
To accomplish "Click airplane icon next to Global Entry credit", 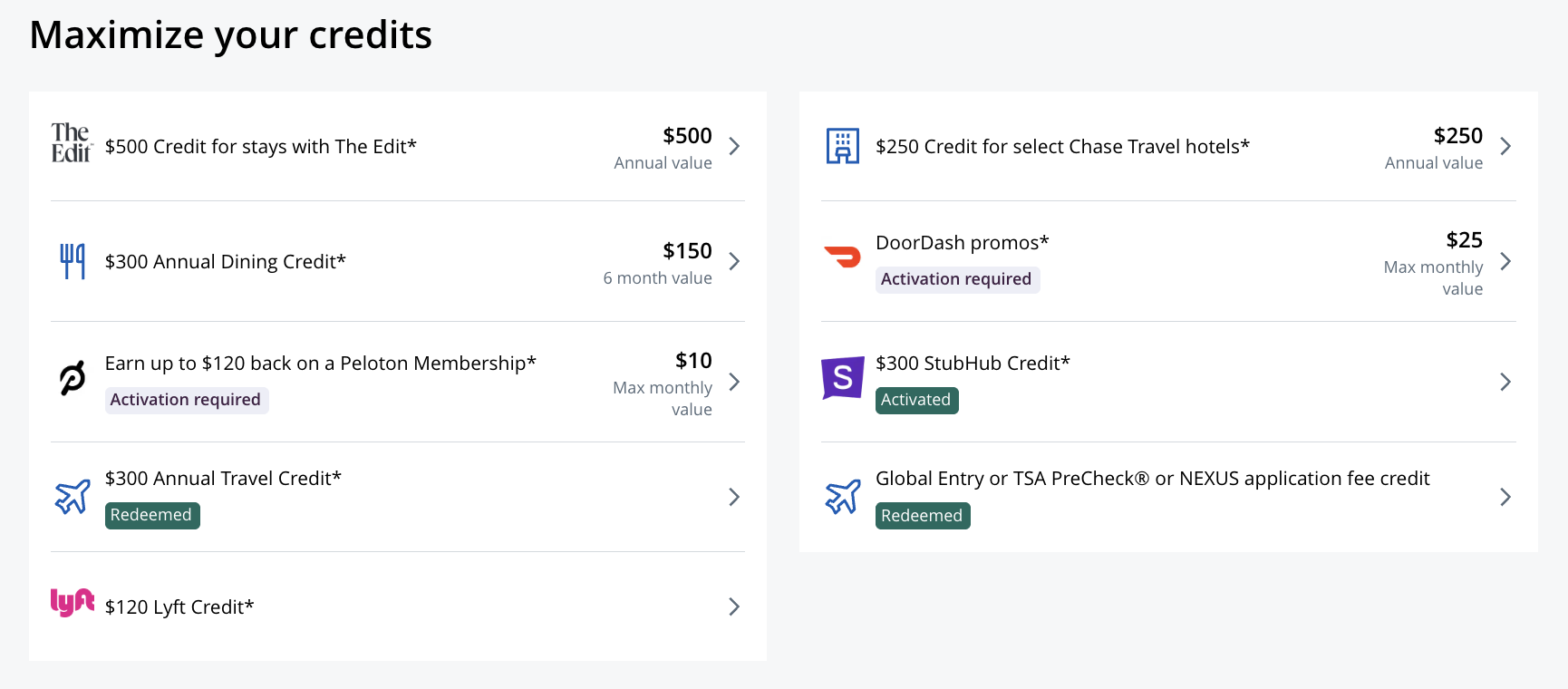I will coord(843,497).
